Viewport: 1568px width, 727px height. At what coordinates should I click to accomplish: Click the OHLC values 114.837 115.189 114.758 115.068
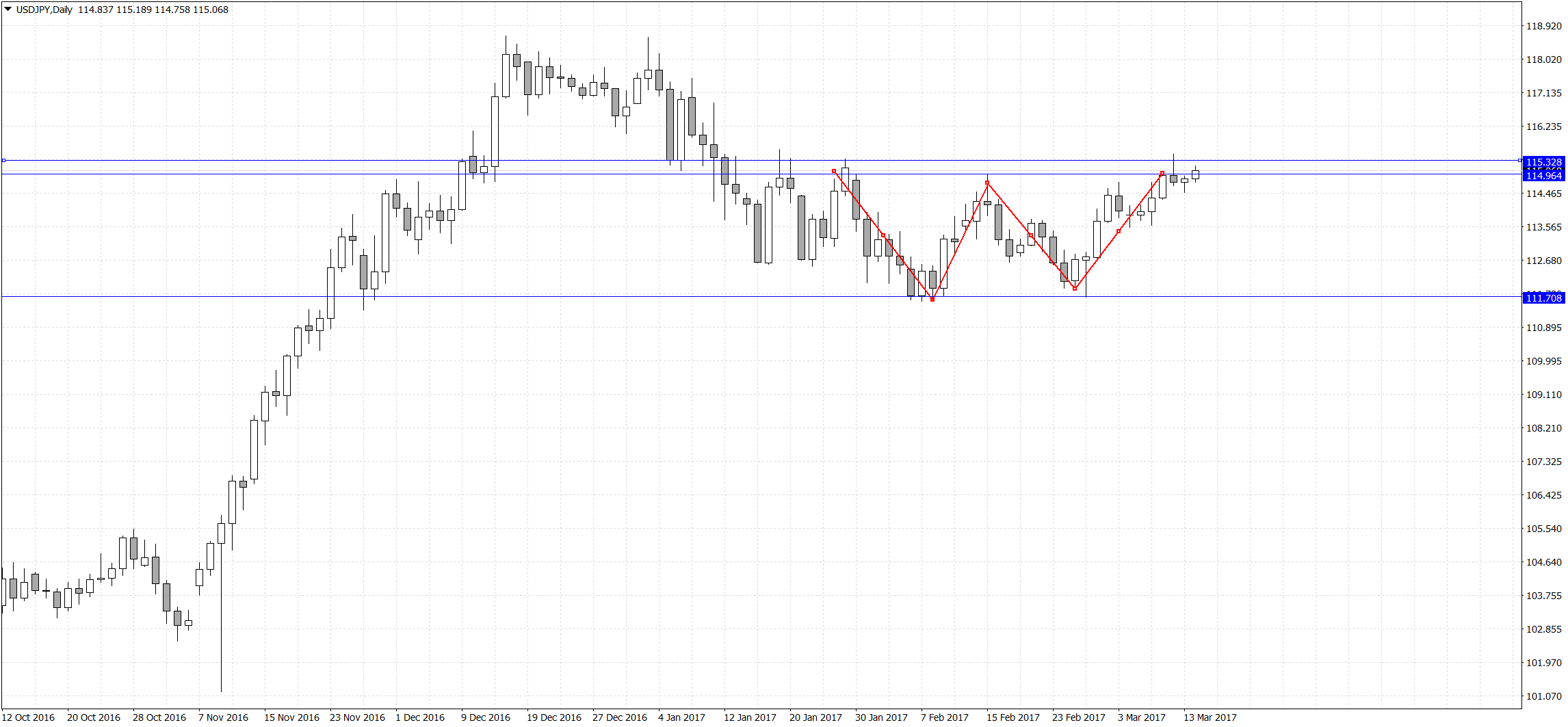coord(153,10)
